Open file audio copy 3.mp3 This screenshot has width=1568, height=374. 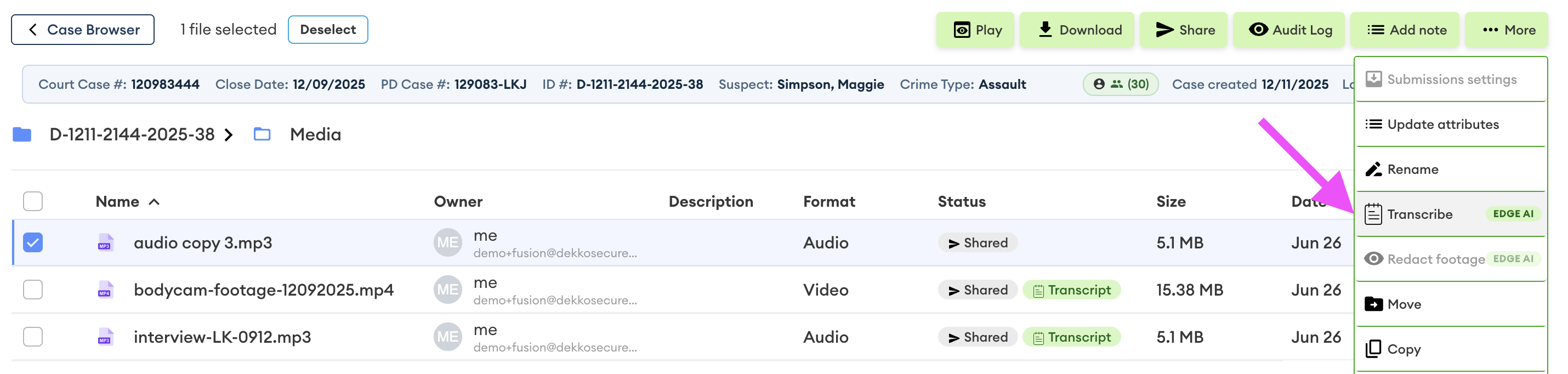pyautogui.click(x=203, y=243)
